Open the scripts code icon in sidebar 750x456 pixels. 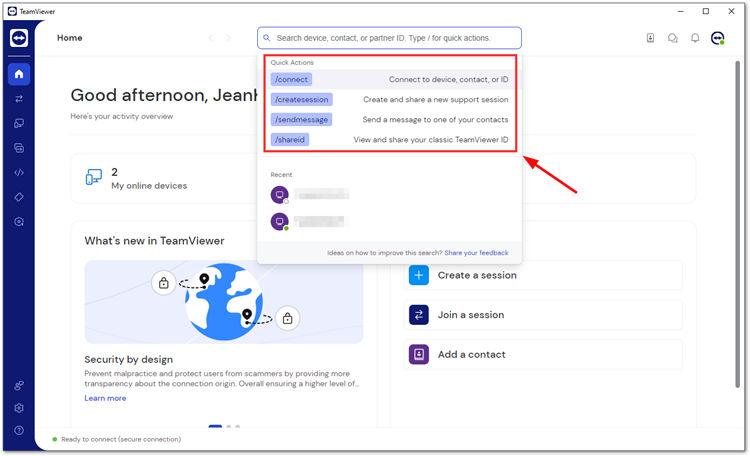click(x=19, y=172)
